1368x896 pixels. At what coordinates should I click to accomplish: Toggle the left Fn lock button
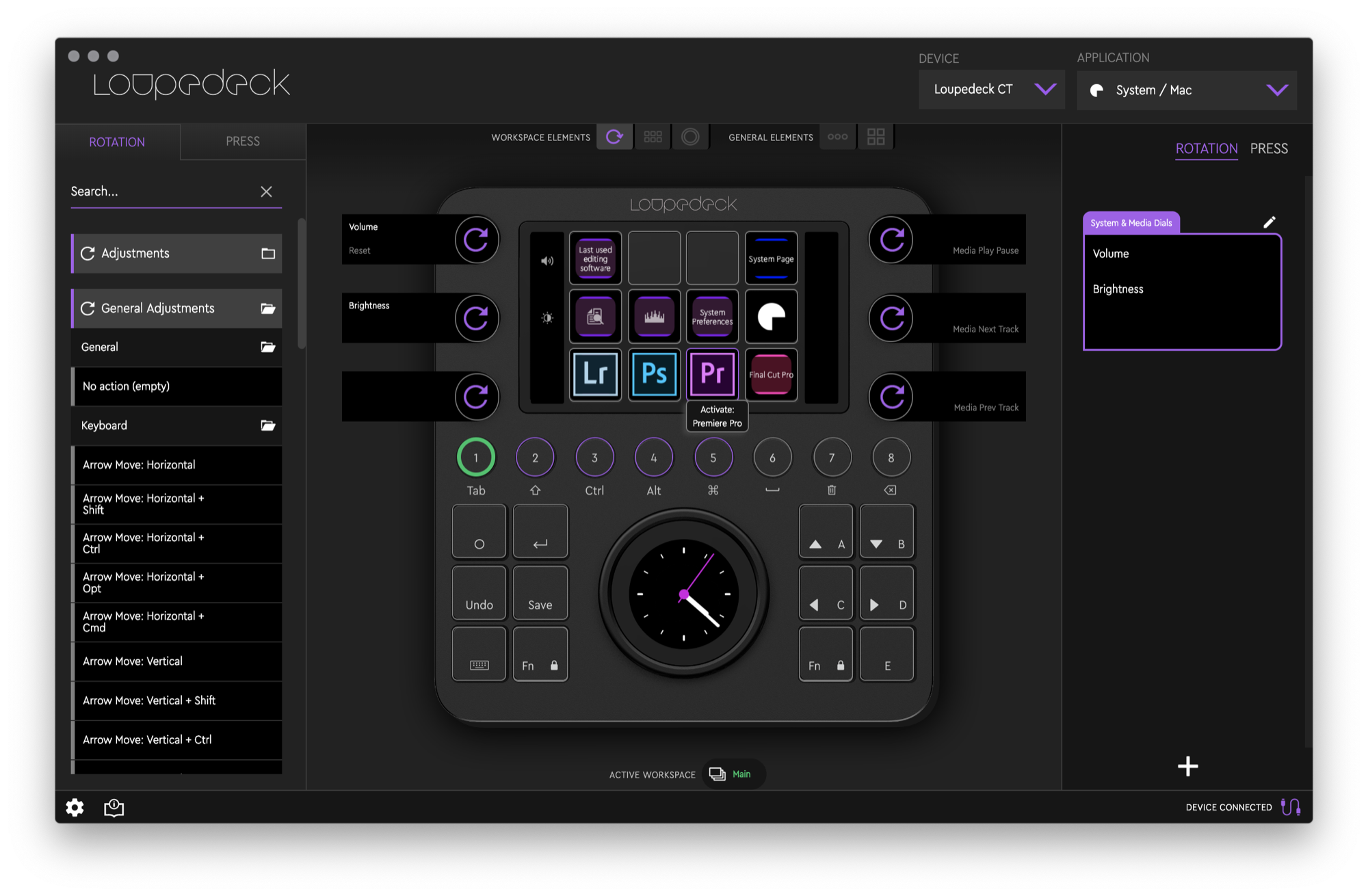pos(540,655)
